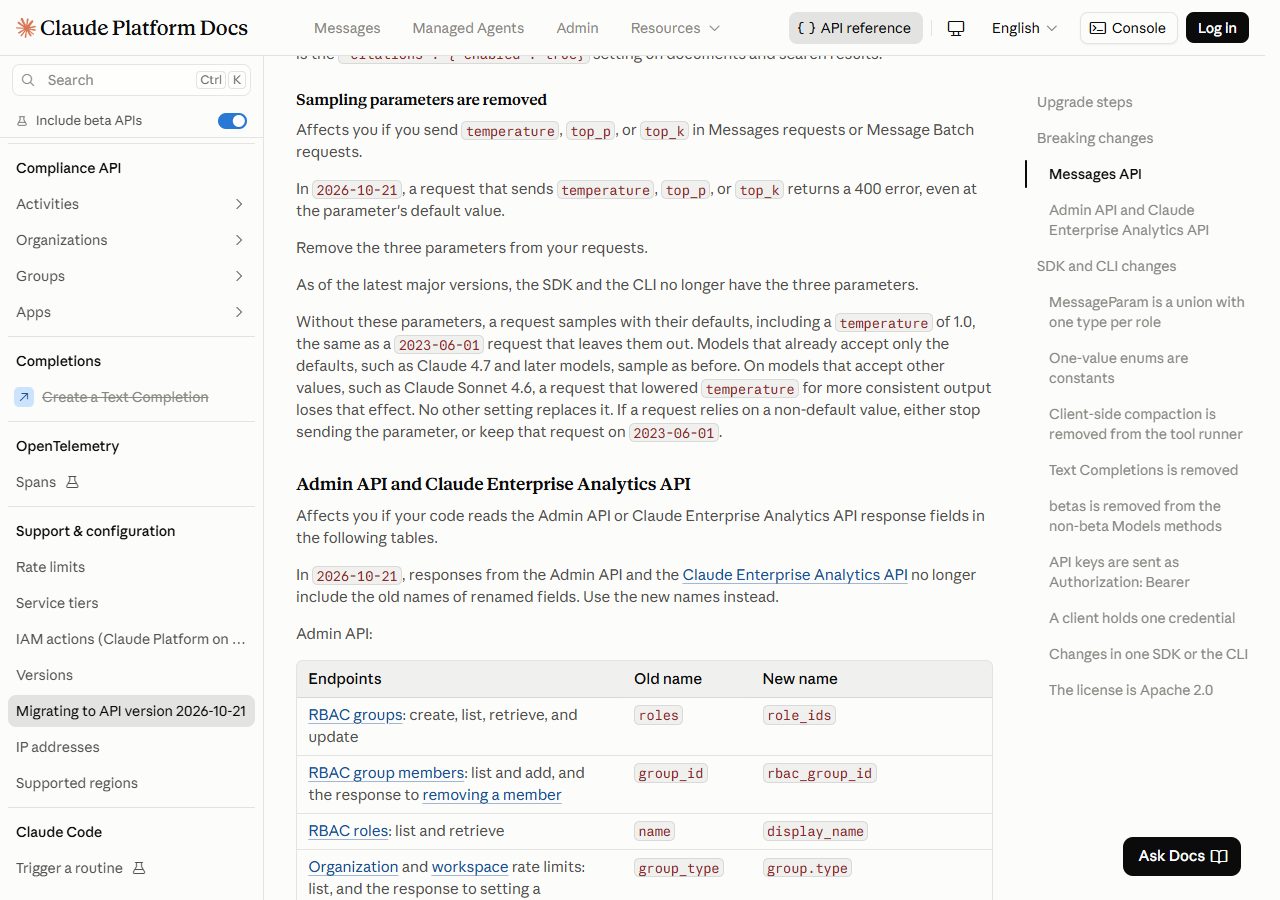Open the API reference tab
This screenshot has height=900, width=1280.
click(x=855, y=28)
